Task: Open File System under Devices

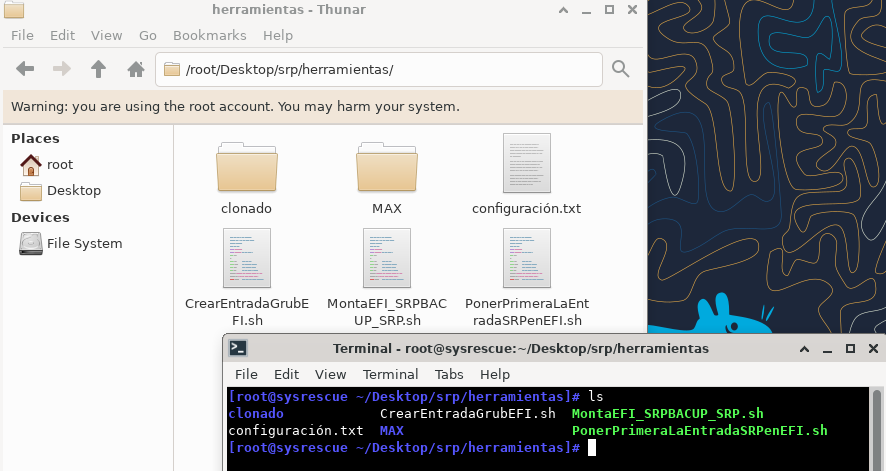Action: 84,243
